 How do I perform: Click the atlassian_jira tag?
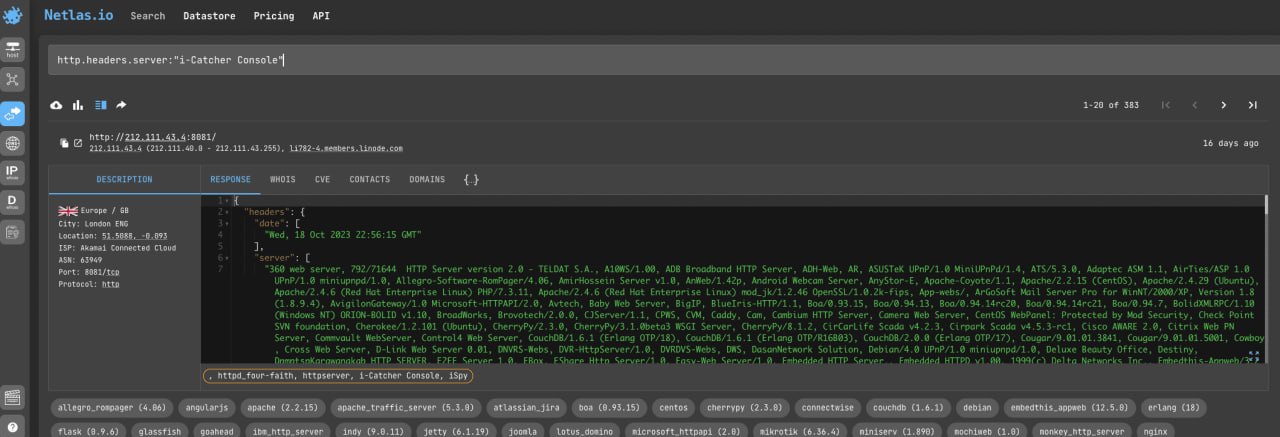[527, 408]
